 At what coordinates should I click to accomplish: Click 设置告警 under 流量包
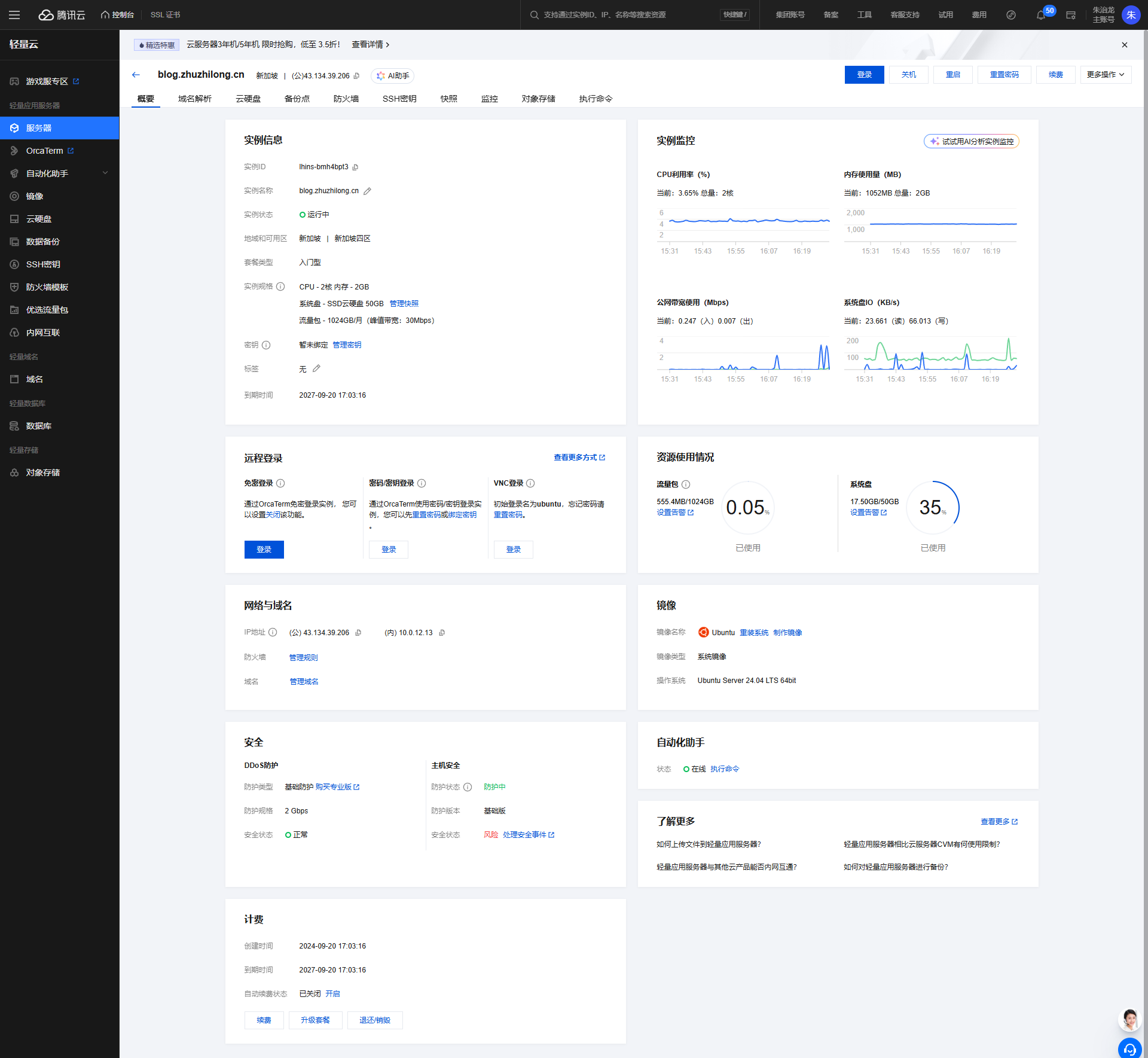tap(675, 513)
